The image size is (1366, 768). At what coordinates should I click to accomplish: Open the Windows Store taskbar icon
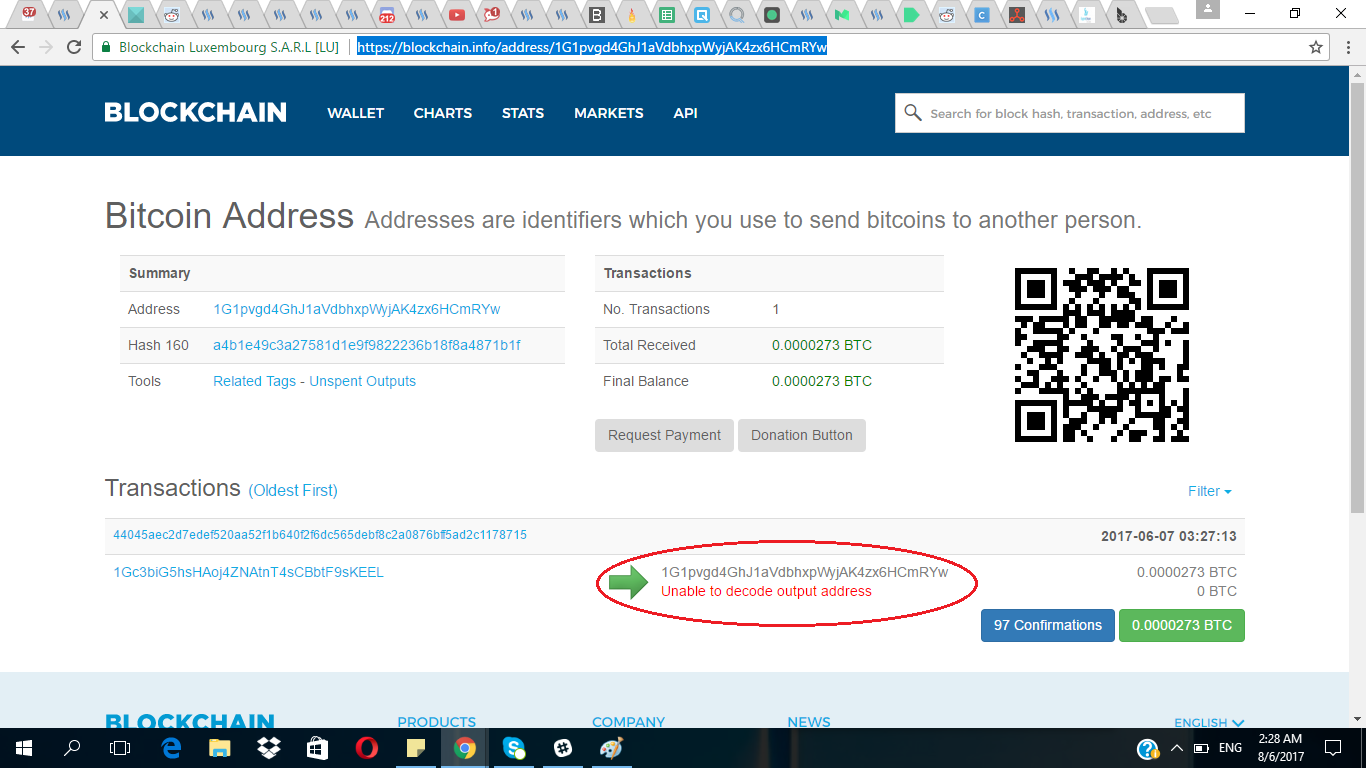point(318,748)
